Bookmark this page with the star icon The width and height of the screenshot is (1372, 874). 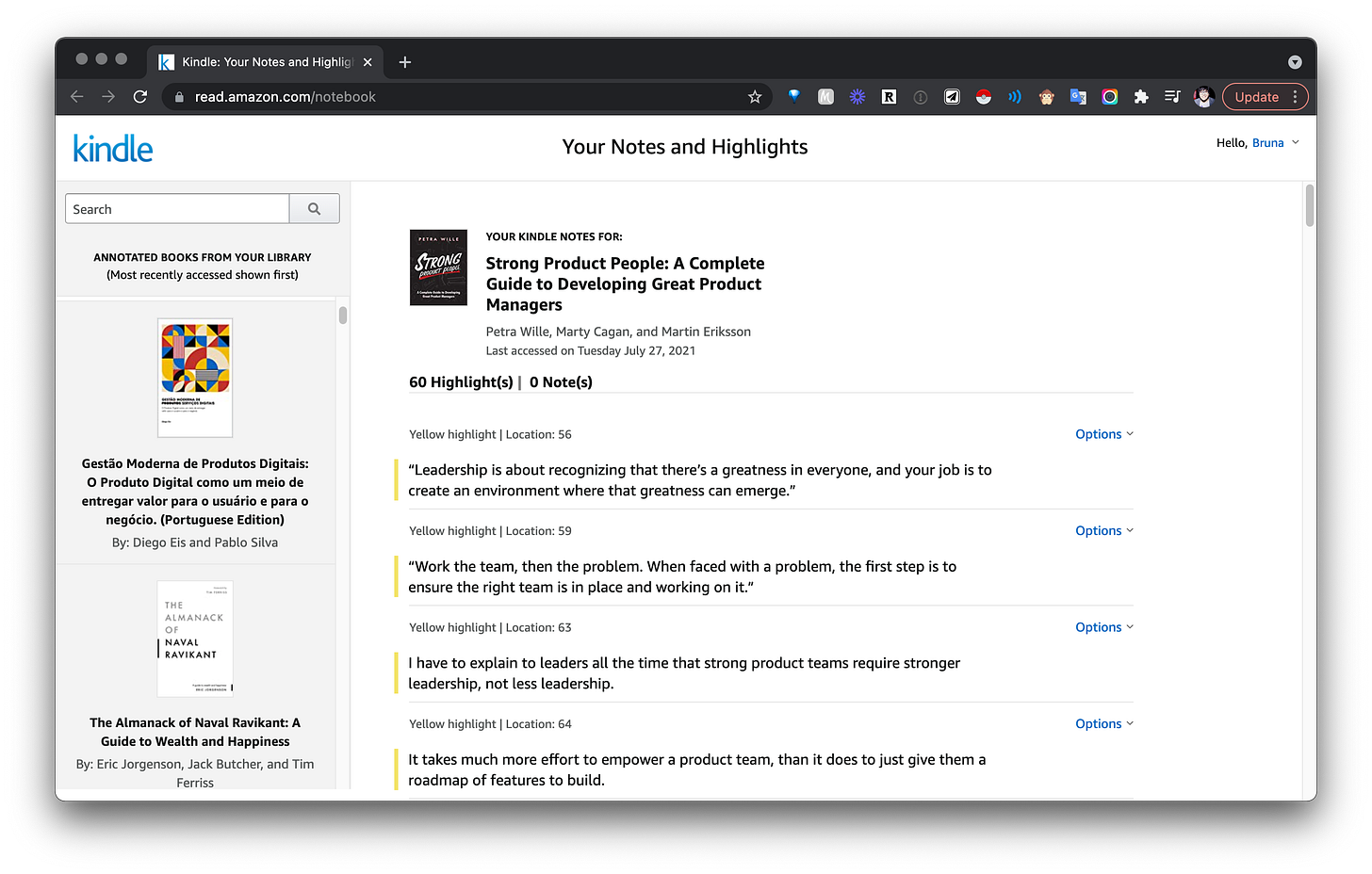pyautogui.click(x=755, y=97)
